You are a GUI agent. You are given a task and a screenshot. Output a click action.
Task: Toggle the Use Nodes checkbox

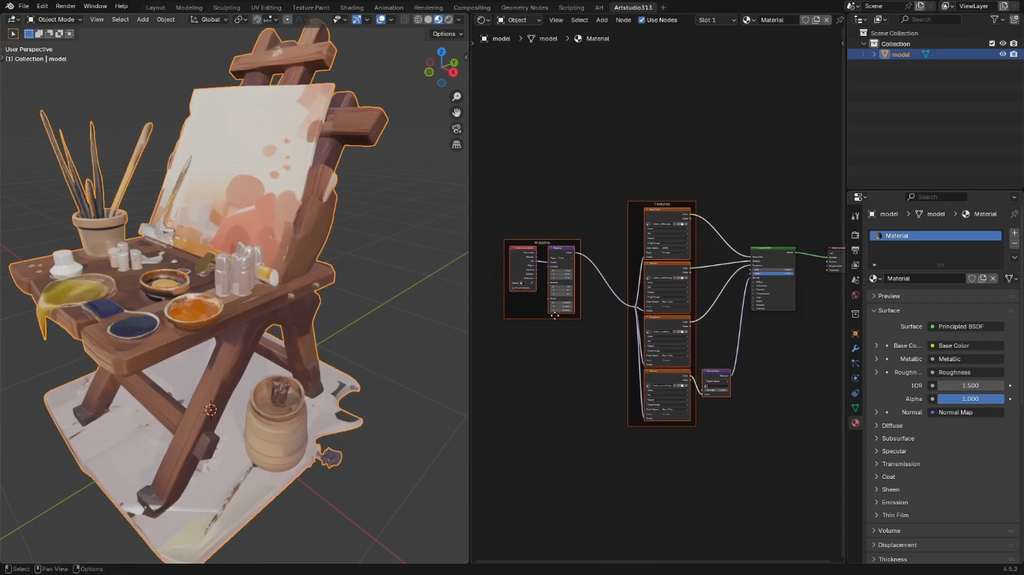pyautogui.click(x=641, y=20)
